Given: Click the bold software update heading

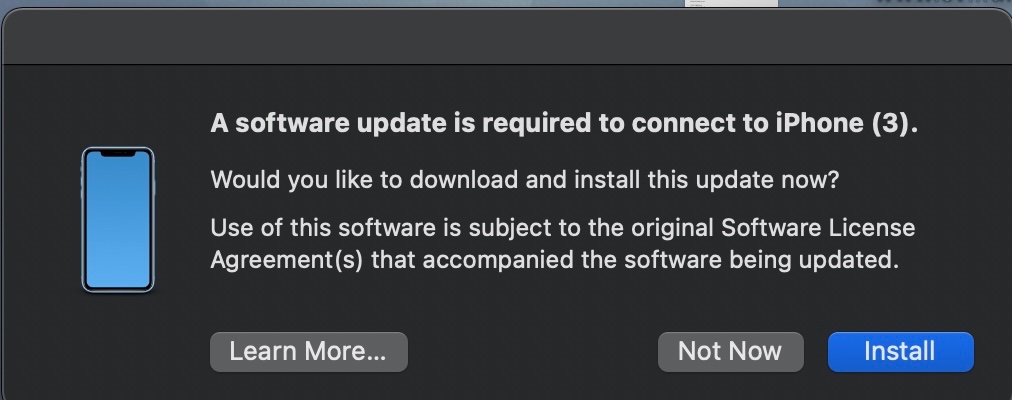Looking at the screenshot, I should tap(563, 125).
